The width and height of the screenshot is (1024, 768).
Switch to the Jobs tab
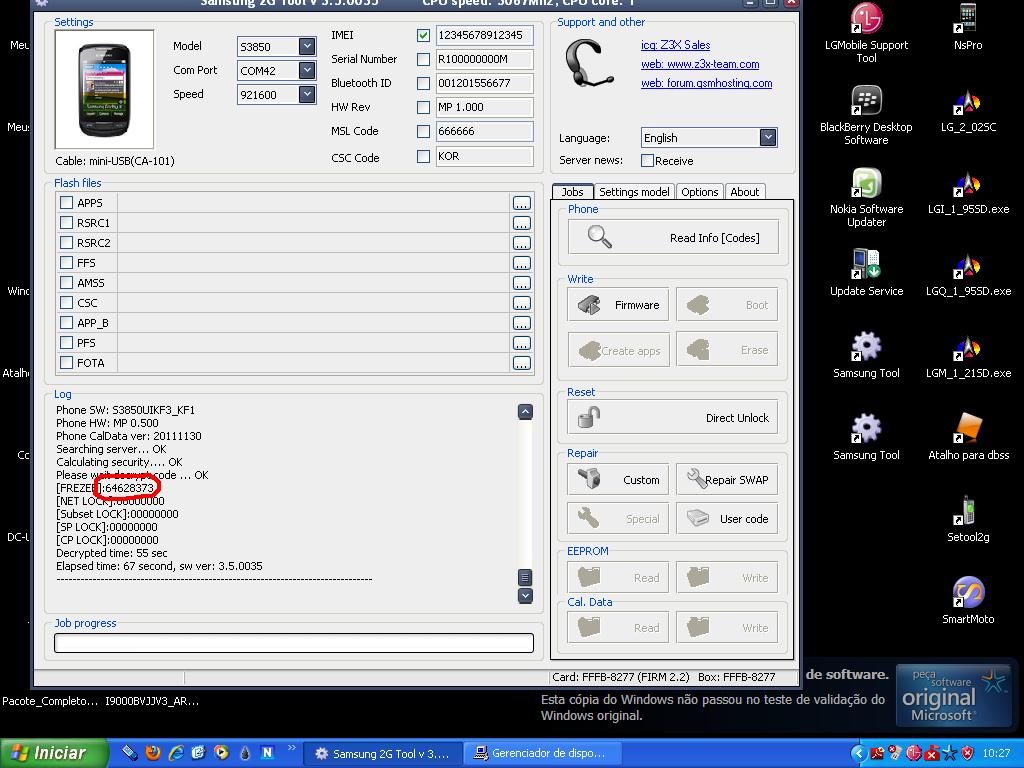(x=573, y=192)
